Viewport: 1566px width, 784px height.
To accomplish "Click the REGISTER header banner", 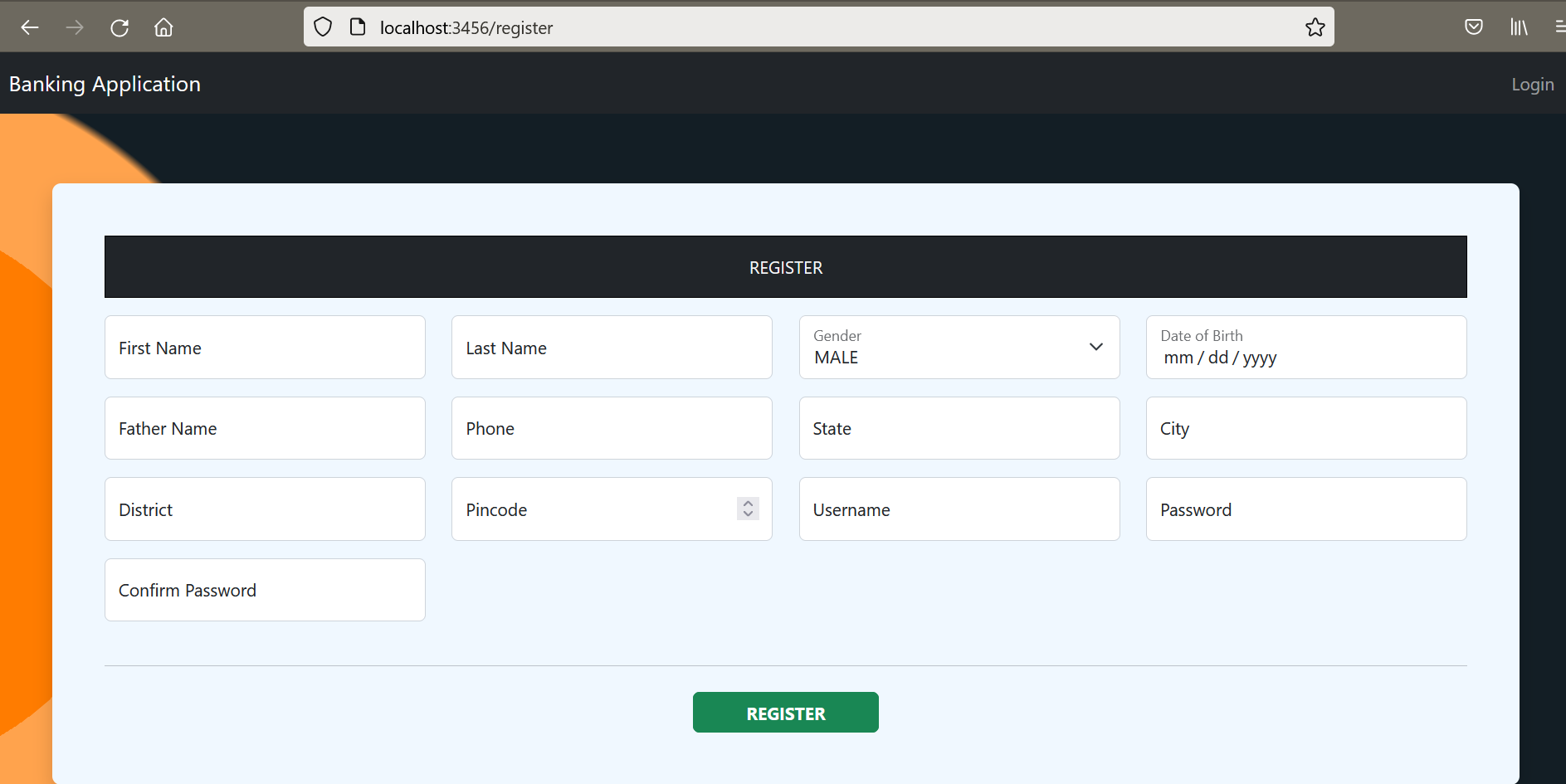I will point(785,266).
